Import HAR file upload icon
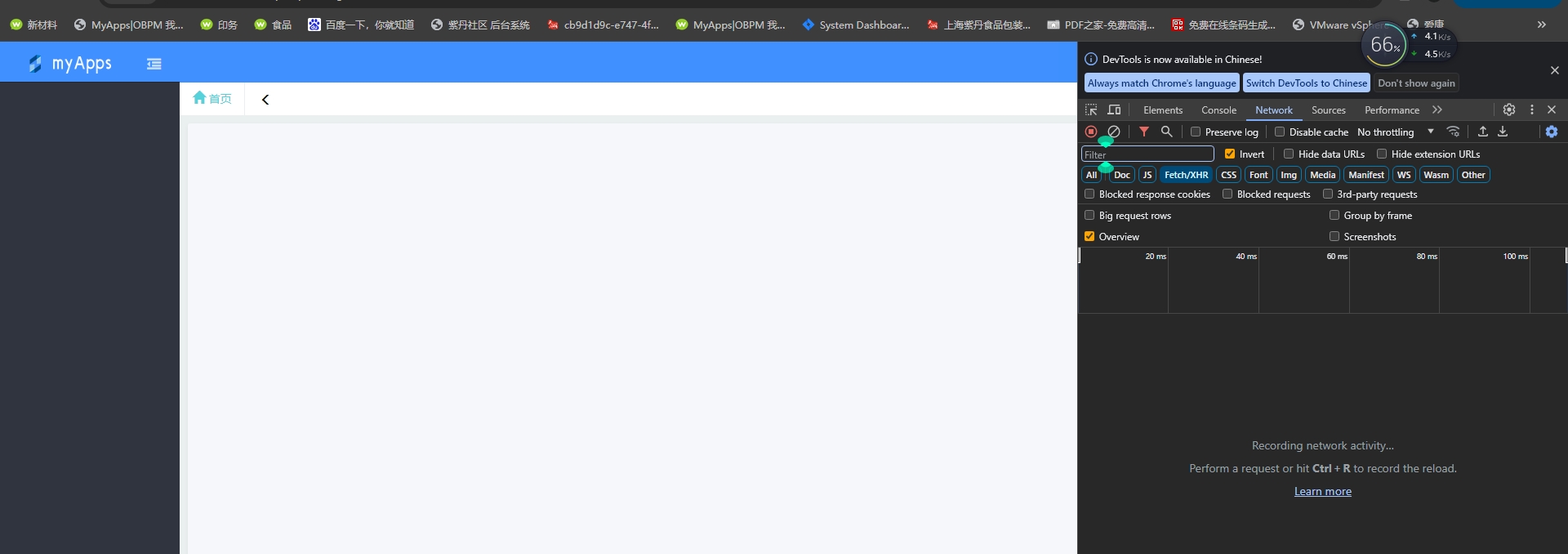This screenshot has width=1568, height=554. coord(1483,132)
